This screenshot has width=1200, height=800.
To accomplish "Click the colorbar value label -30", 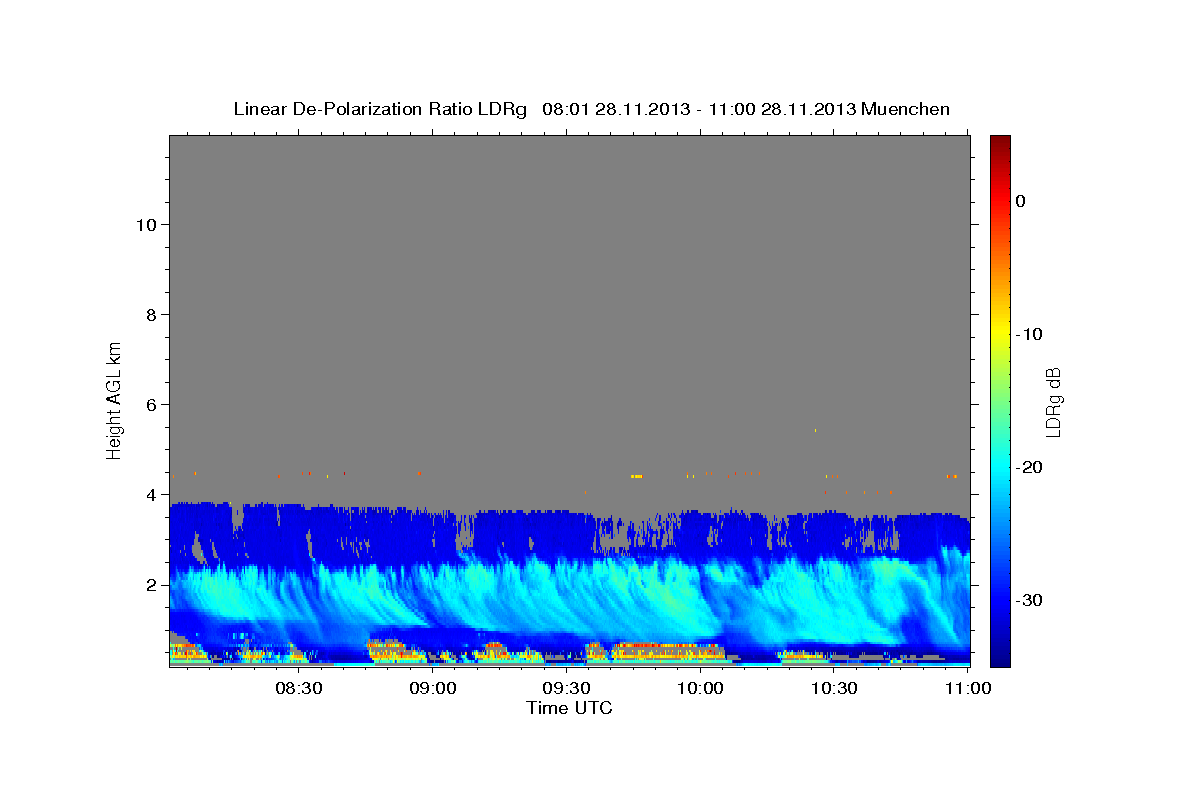I will pos(1029,600).
